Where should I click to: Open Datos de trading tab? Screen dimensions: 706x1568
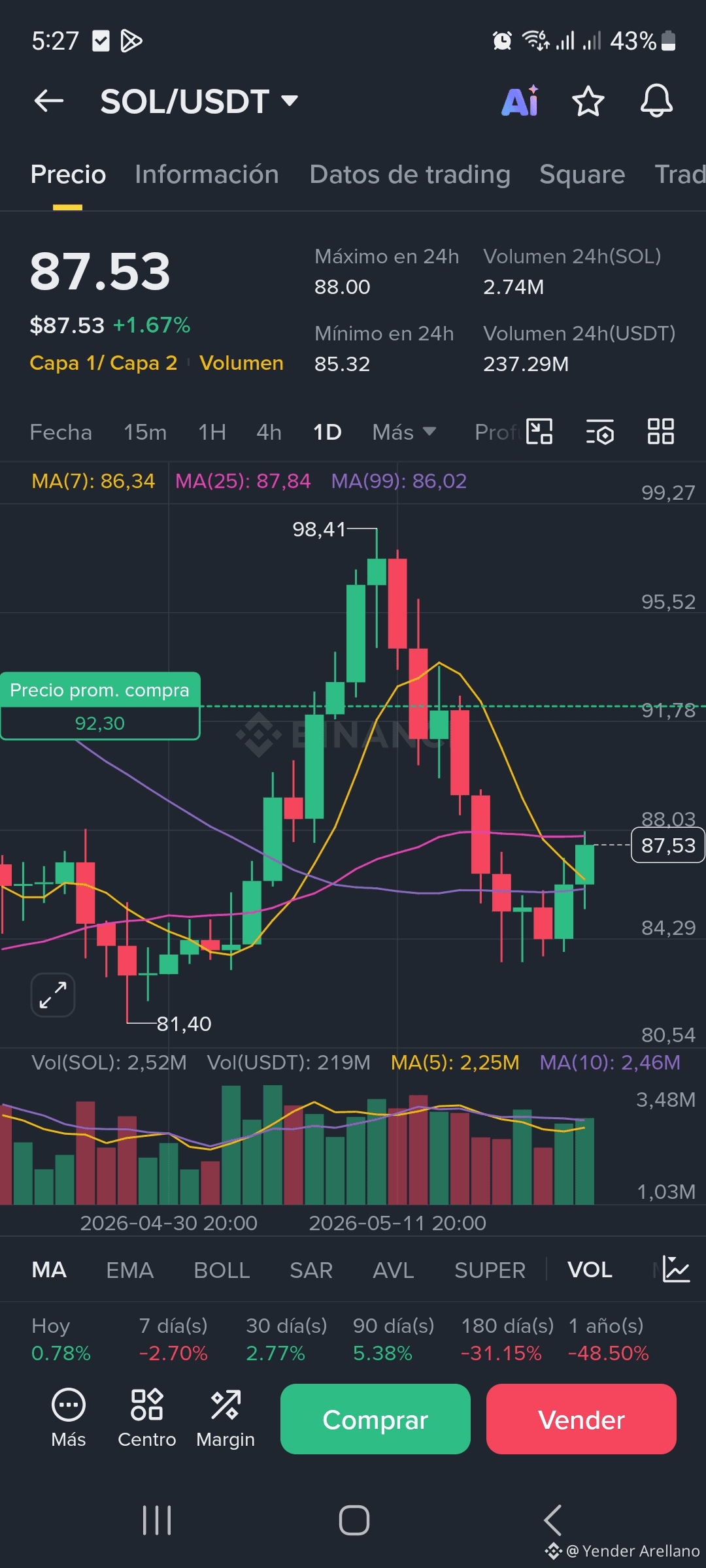(410, 174)
